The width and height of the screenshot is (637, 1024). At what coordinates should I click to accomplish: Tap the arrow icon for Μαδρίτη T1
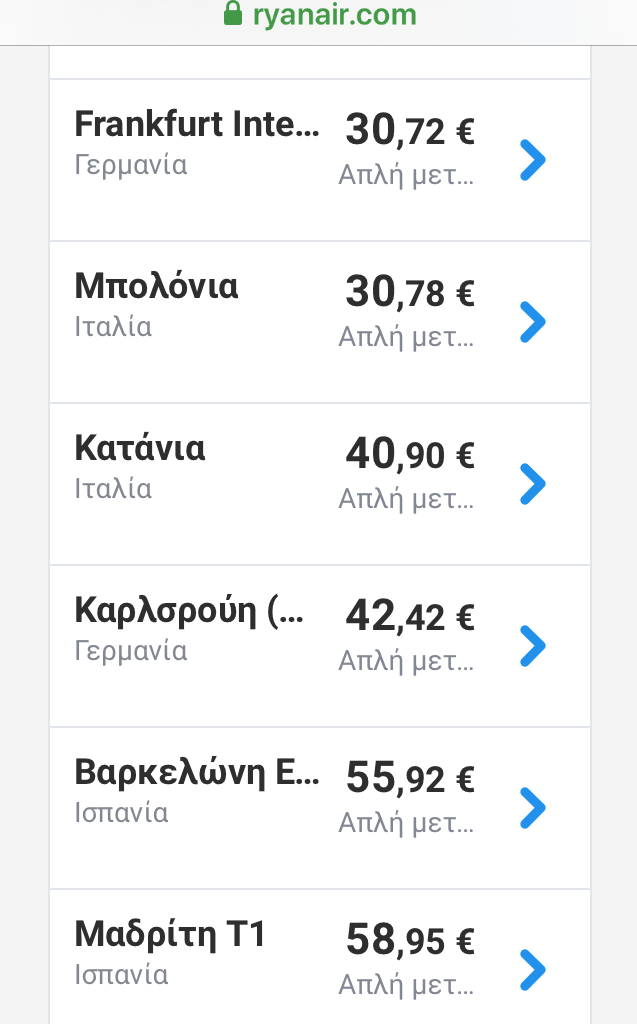click(x=533, y=969)
